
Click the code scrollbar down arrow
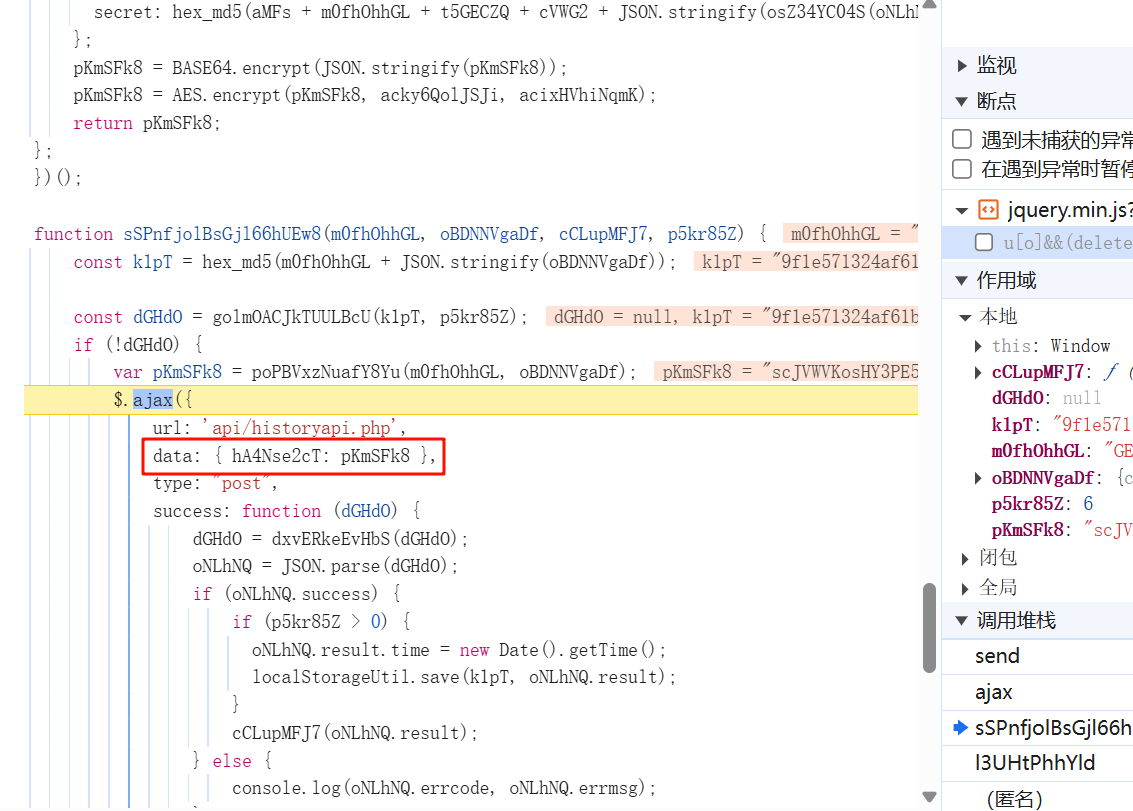pyautogui.click(x=930, y=797)
